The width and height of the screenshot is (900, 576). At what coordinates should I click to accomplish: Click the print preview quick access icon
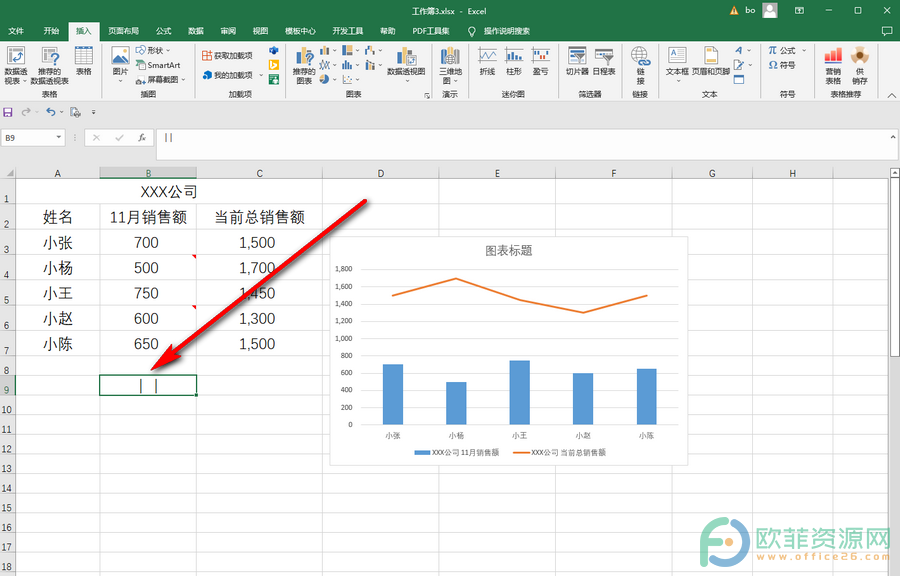point(75,112)
